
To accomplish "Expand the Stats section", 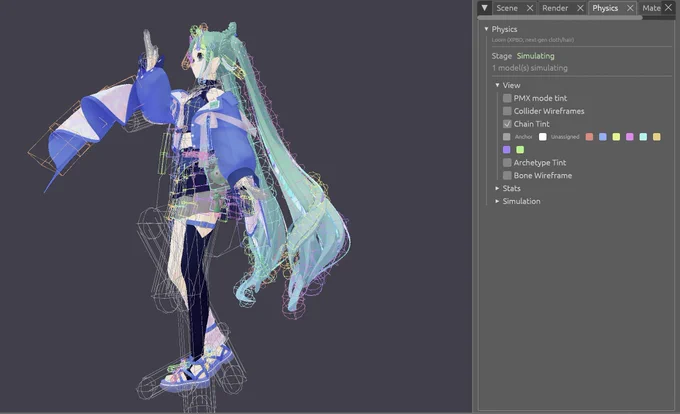I will (x=508, y=189).
